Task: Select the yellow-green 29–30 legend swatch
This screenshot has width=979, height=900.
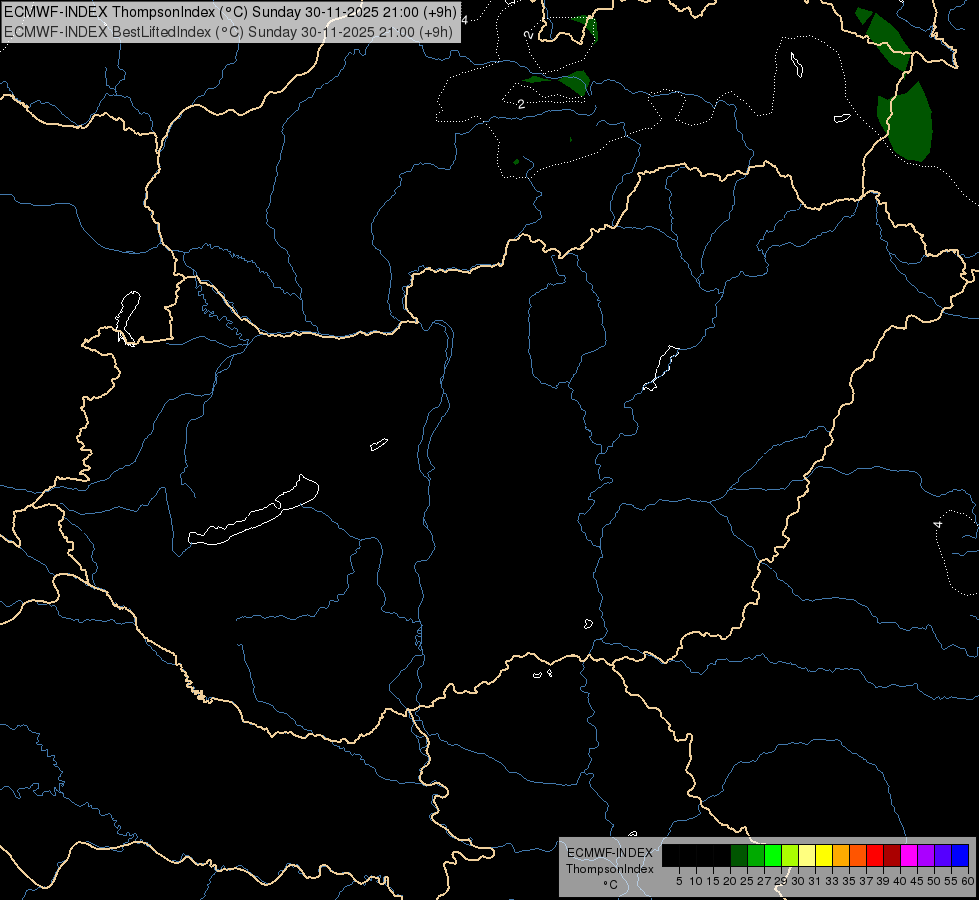Action: (790, 855)
